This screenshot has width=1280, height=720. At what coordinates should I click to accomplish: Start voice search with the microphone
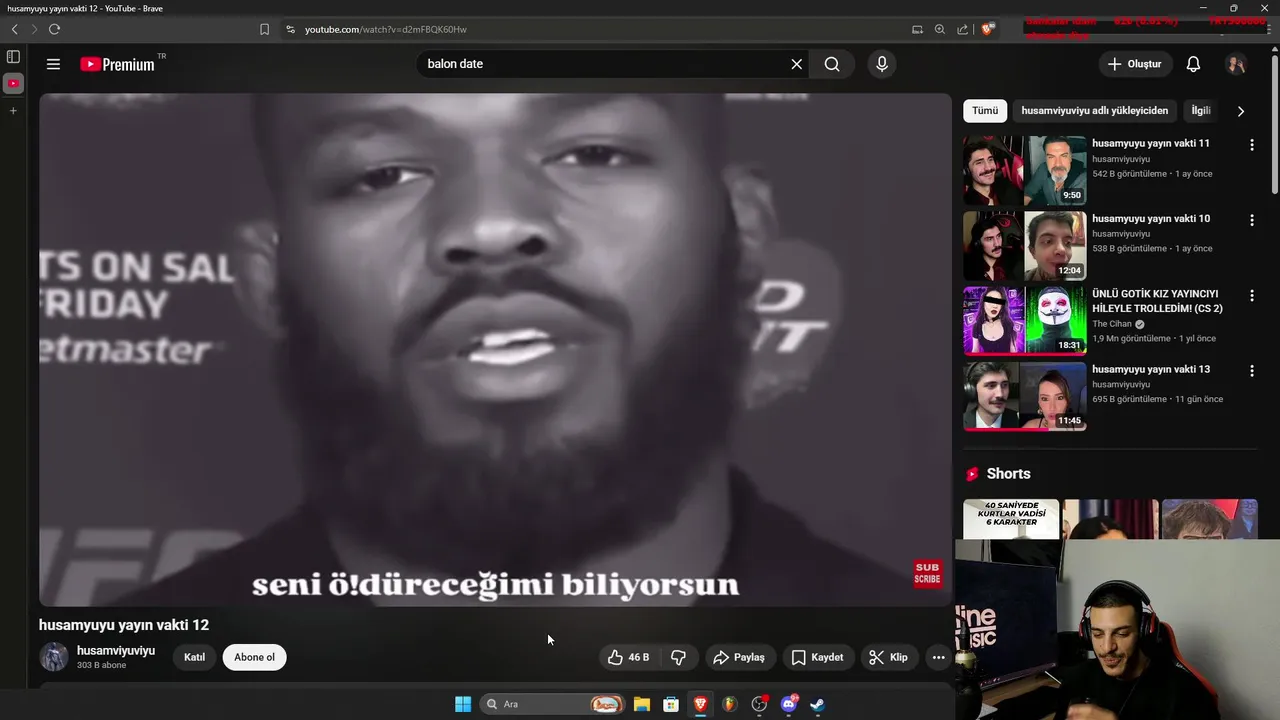coord(881,64)
